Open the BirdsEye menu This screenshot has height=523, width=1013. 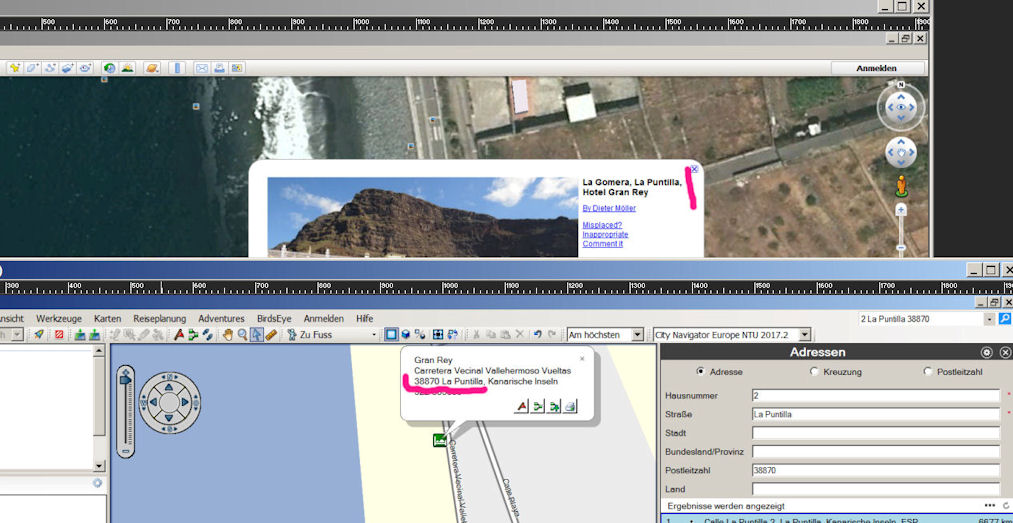click(x=274, y=318)
